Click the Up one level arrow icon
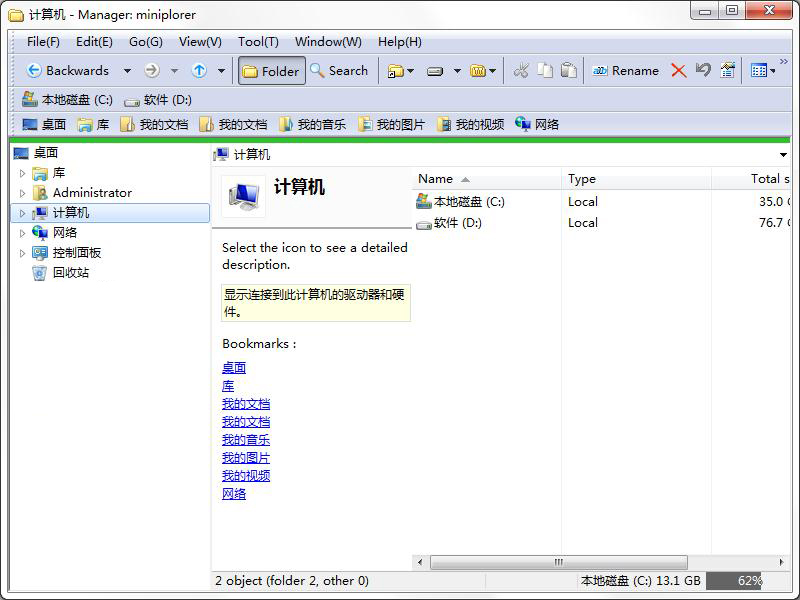 [x=199, y=71]
